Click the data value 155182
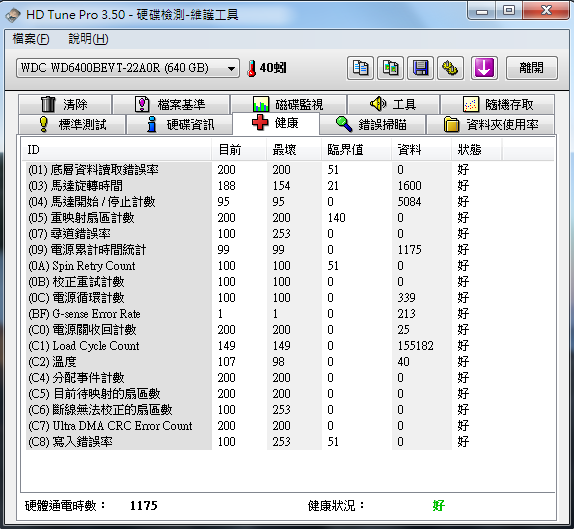The image size is (574, 529). coord(415,346)
